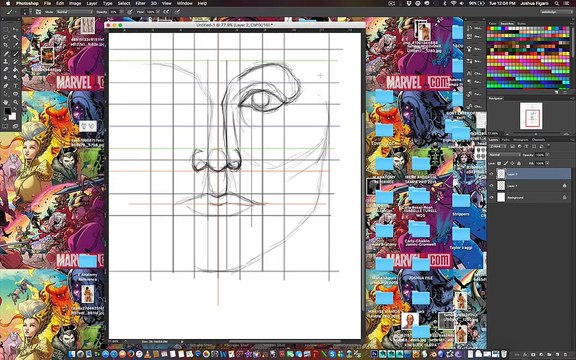Select the Blur tool
This screenshot has height=360, width=576.
(x=6, y=77)
